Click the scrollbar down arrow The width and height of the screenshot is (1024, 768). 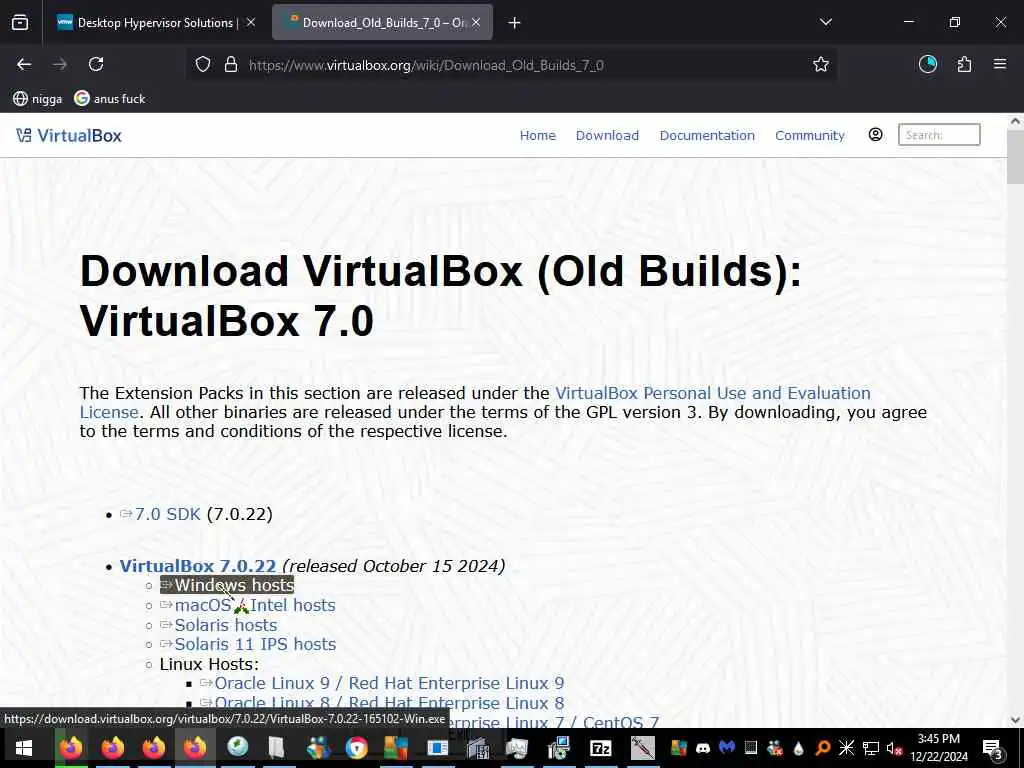1015,720
